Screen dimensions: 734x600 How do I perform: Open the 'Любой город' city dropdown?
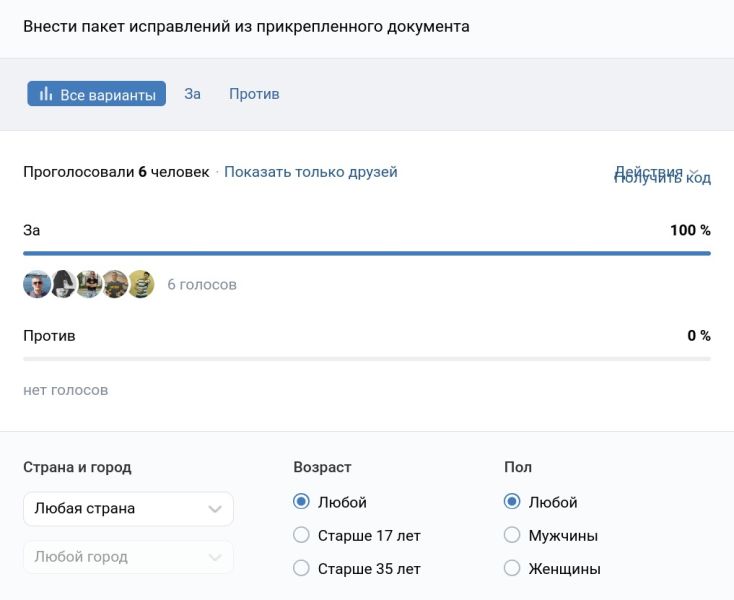128,557
